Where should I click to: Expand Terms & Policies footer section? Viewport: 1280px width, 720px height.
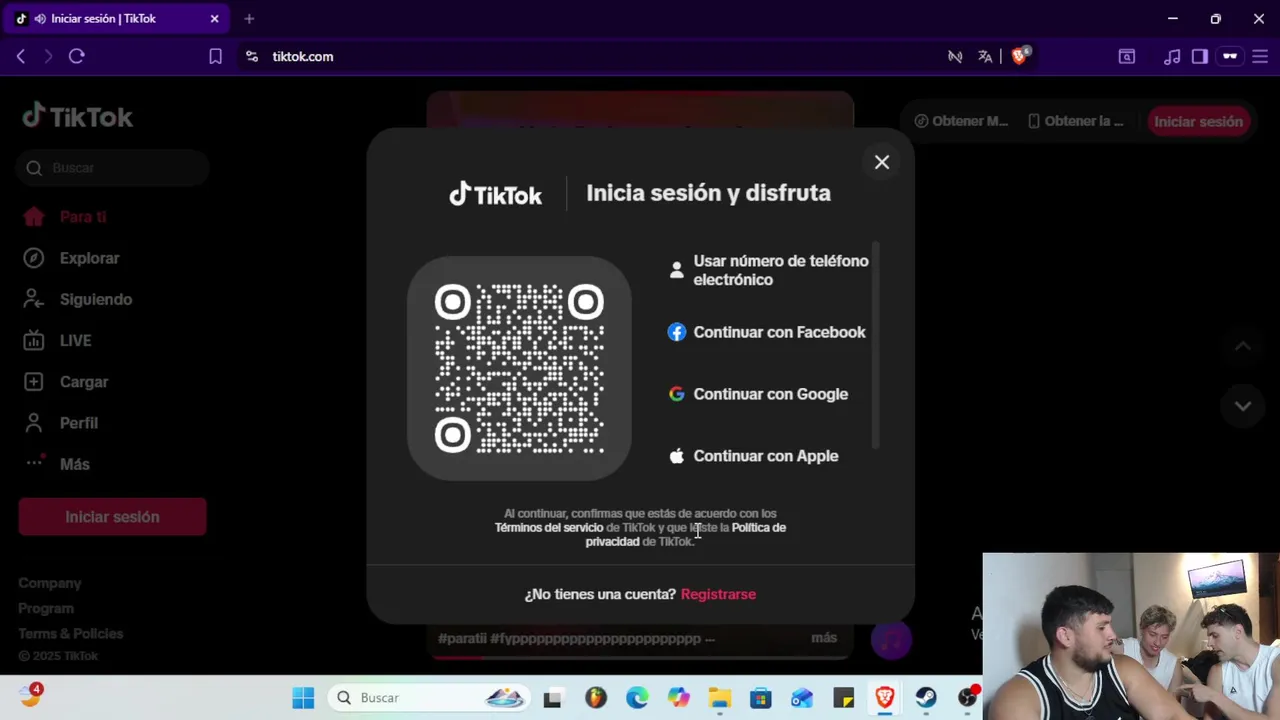pyautogui.click(x=71, y=633)
